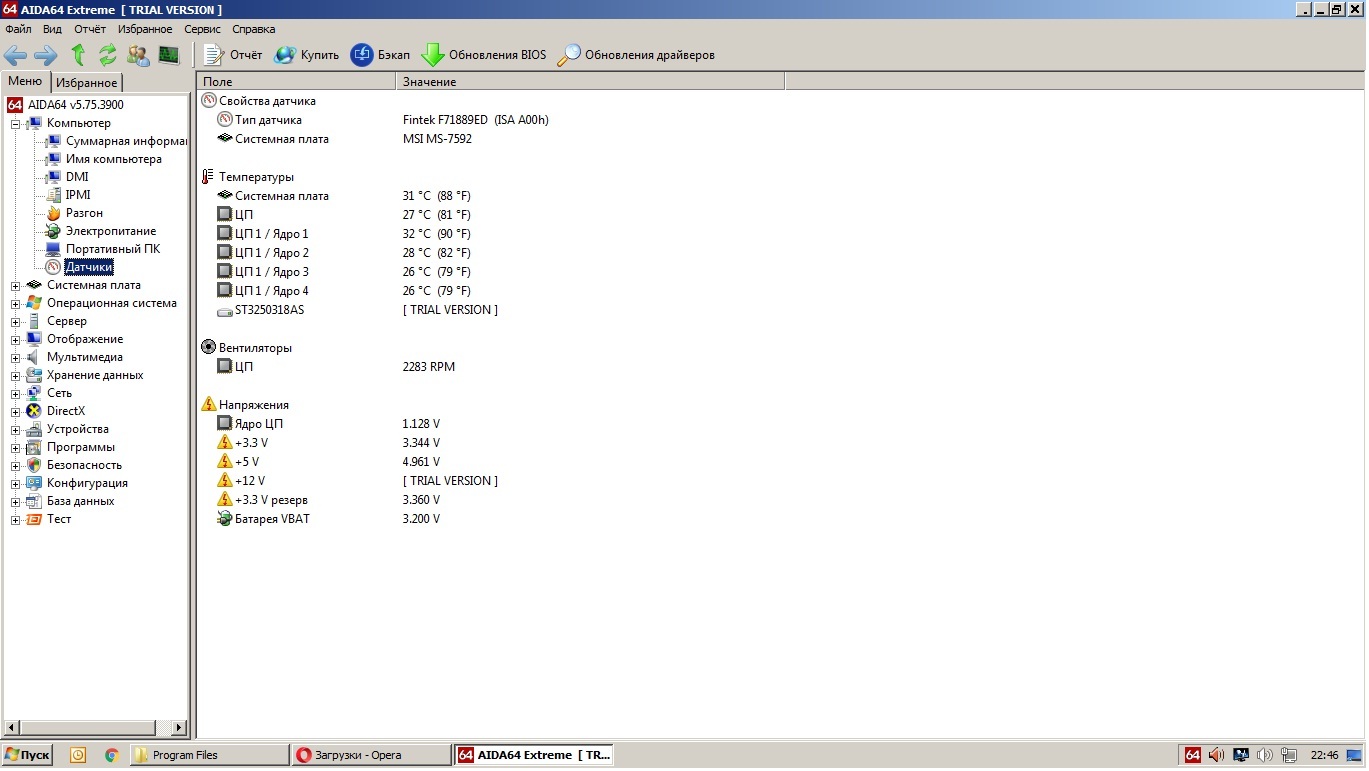Screen dimensions: 1369x771
Task: Click the tree pane's scroll-right arrow
Action: point(180,728)
